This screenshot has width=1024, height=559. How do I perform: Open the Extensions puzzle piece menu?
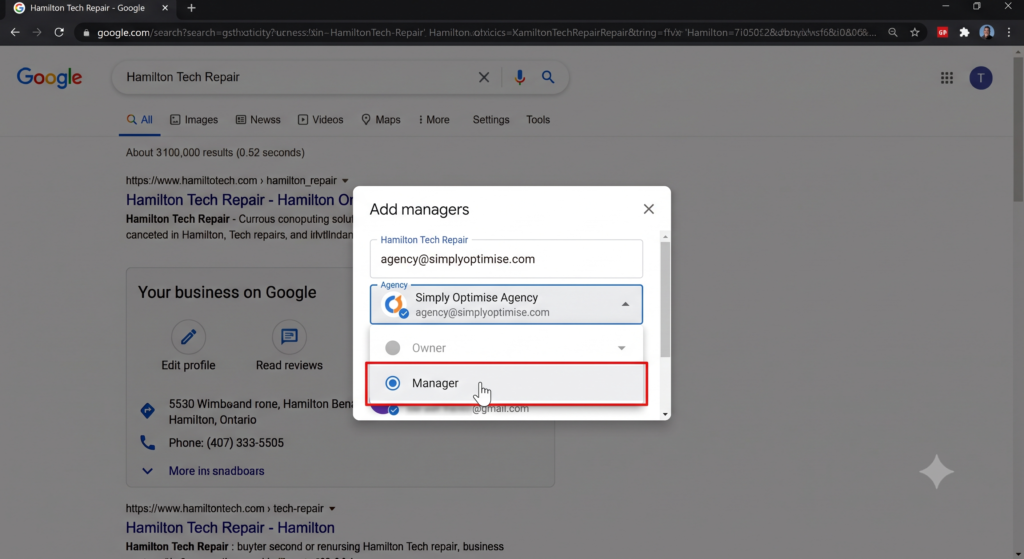coord(965,32)
